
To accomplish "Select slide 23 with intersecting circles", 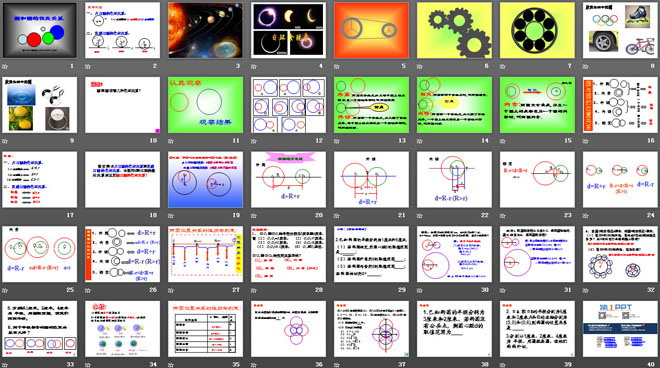I will click(x=537, y=179).
